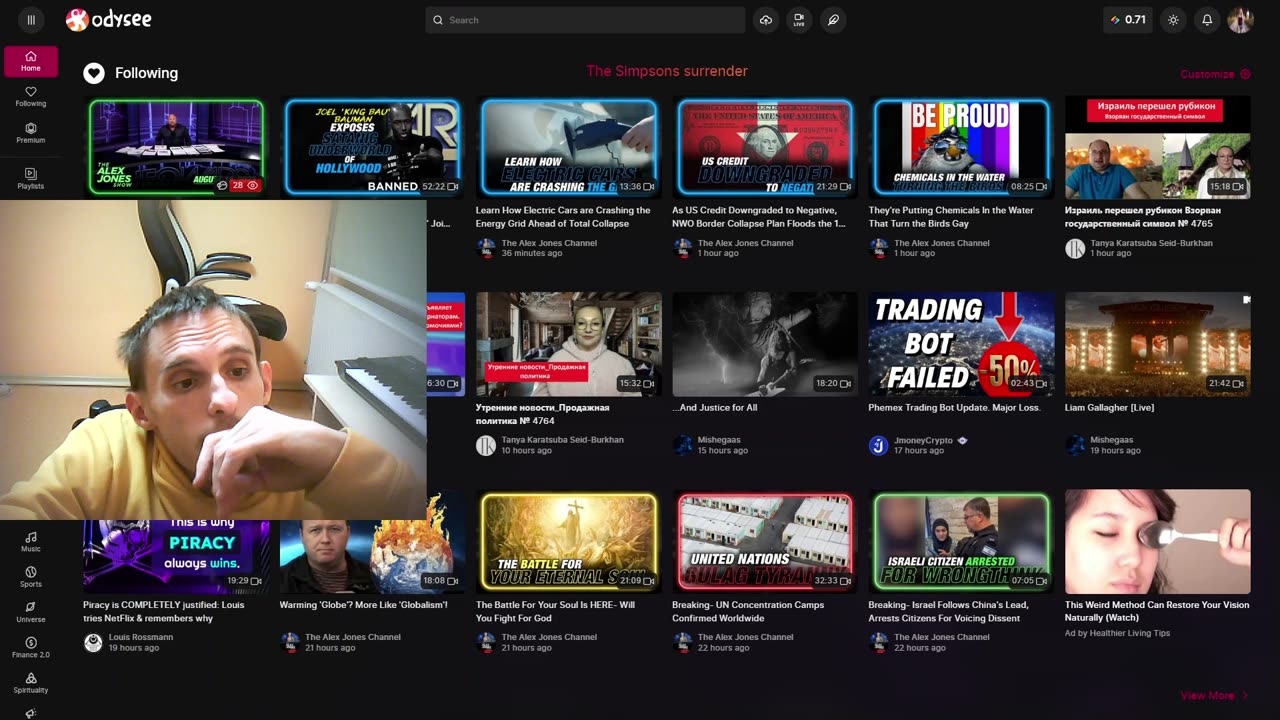Open the Liam Gallagher concert thumbnail
The image size is (1280, 720).
(1158, 344)
